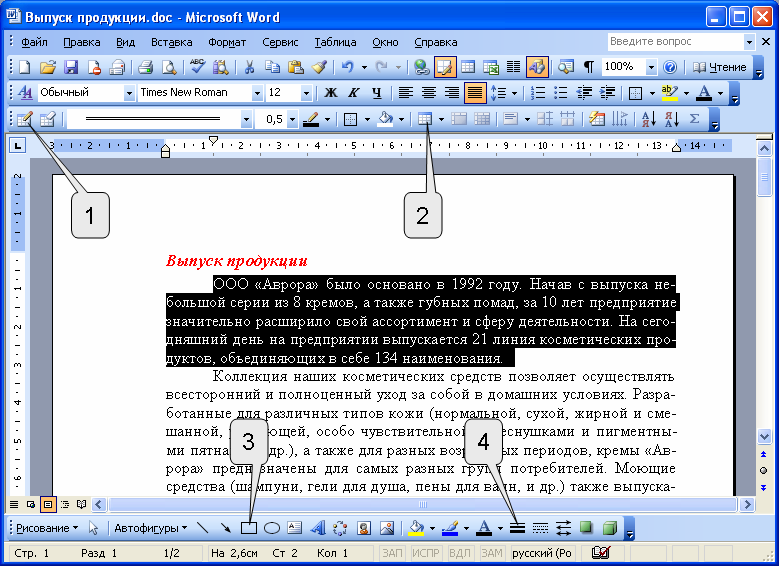
Task: Toggle centered text alignment
Action: click(x=429, y=93)
